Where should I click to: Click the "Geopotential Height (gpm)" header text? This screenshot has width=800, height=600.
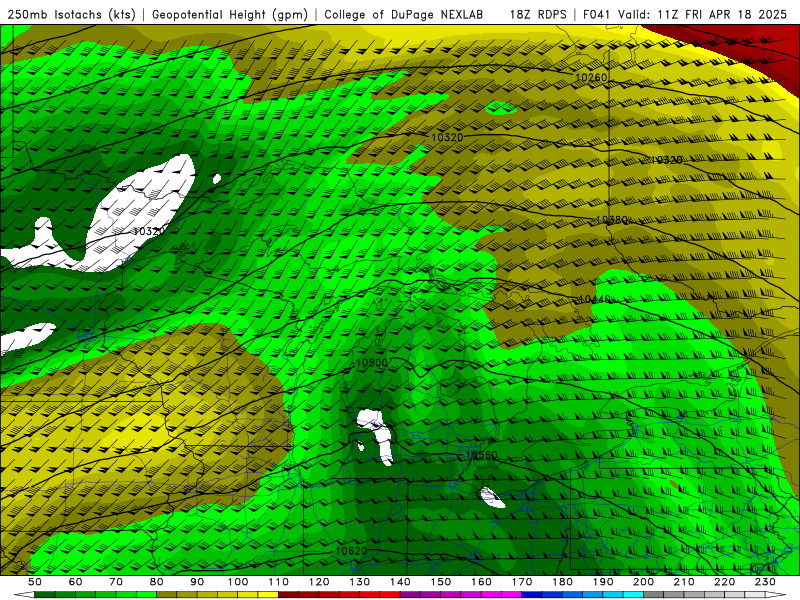click(230, 15)
